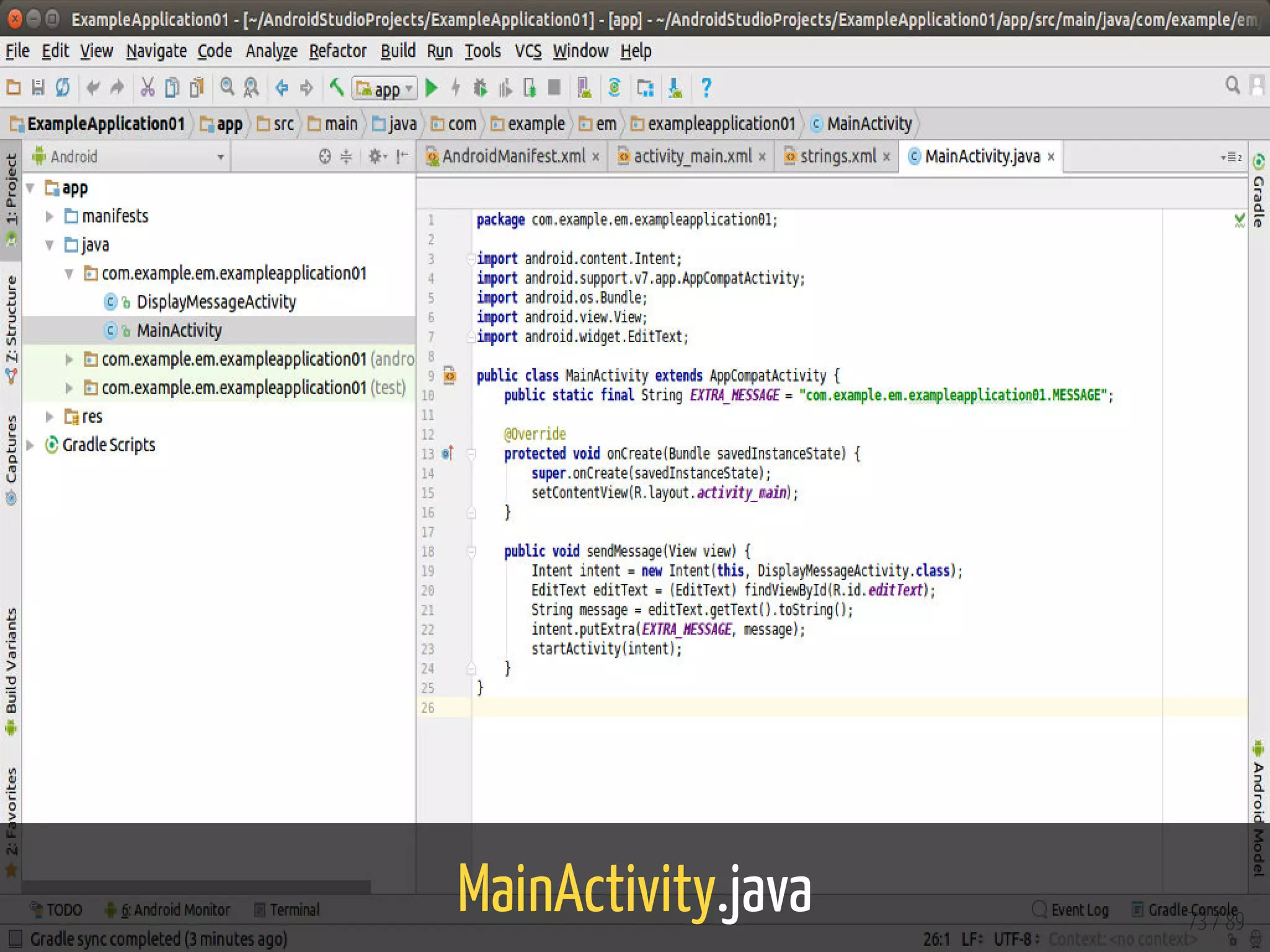Click Collapse All icon in Project panel
This screenshot has width=1270, height=952.
[x=346, y=156]
